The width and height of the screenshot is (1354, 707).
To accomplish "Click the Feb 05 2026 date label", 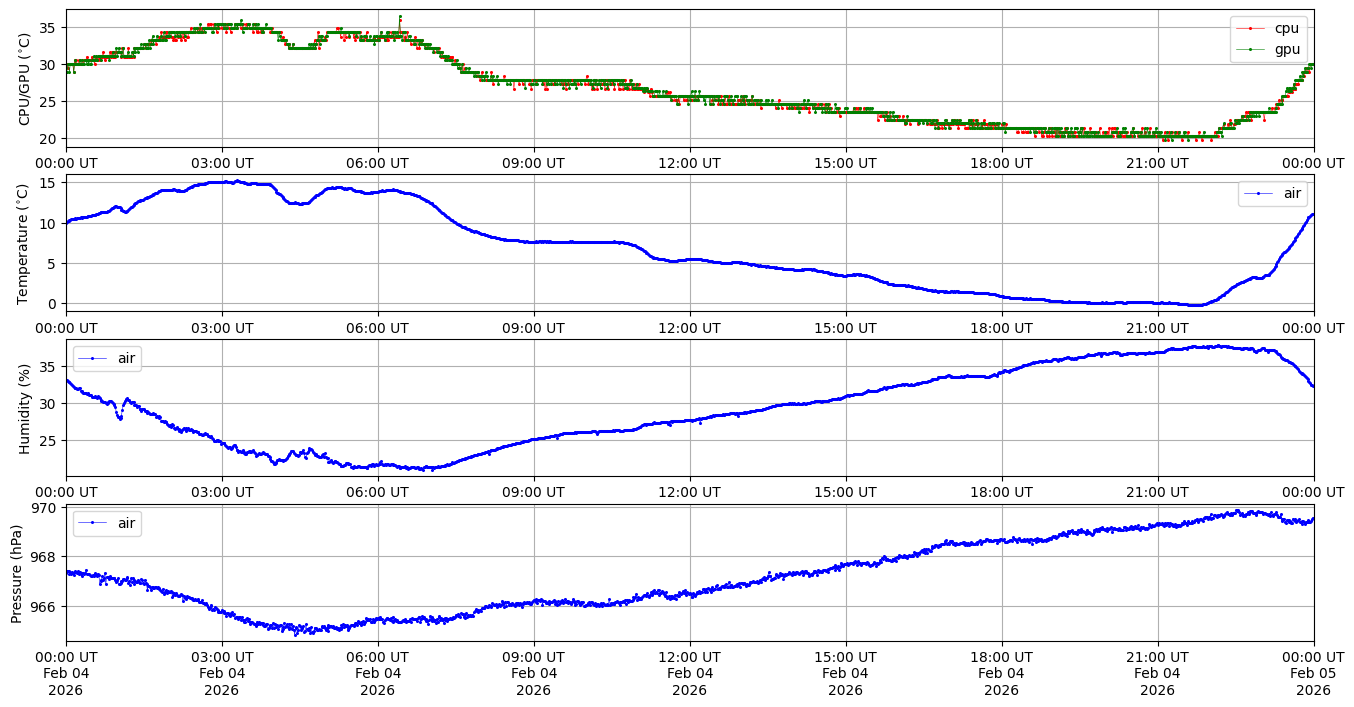I will (x=1313, y=674).
